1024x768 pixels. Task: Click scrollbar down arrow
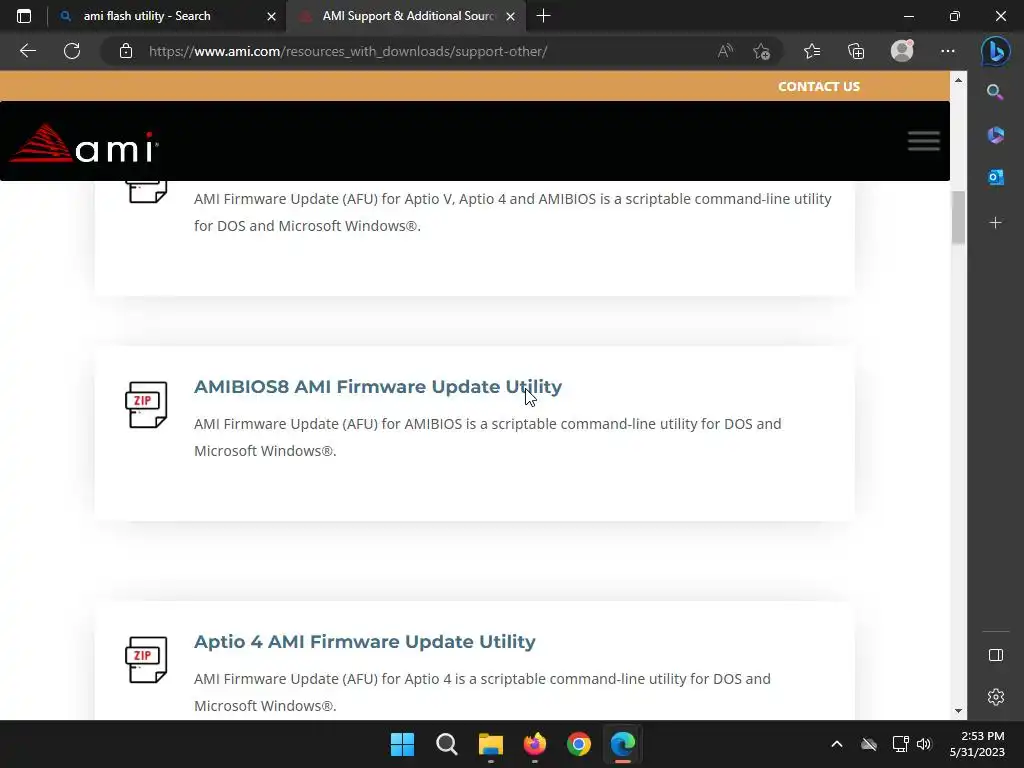point(958,711)
